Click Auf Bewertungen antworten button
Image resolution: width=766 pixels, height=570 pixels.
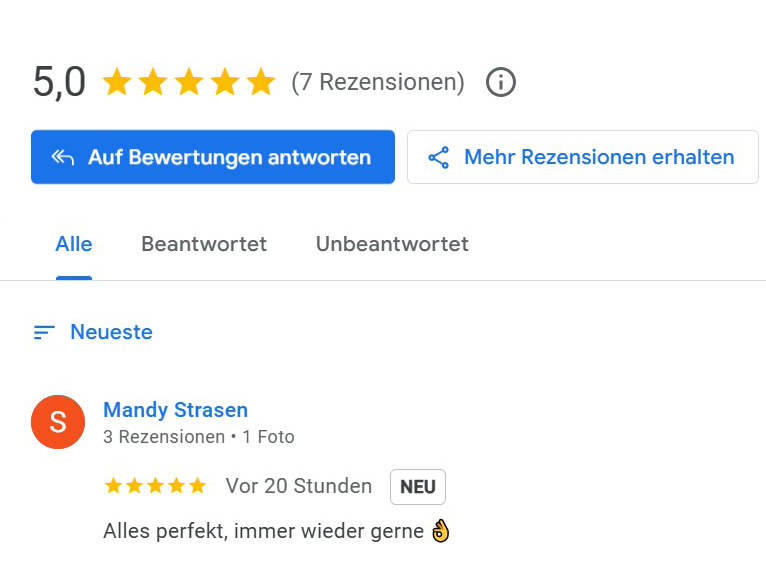tap(213, 157)
